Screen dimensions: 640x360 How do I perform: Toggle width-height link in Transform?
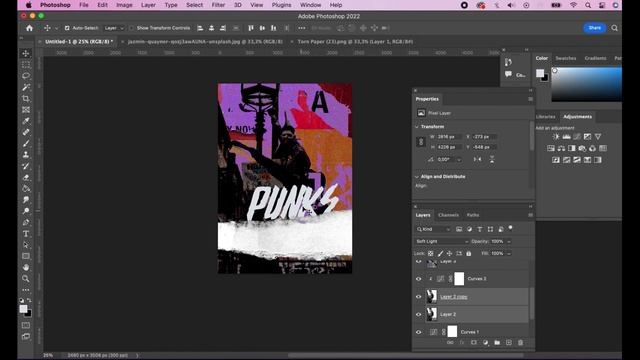(421, 142)
